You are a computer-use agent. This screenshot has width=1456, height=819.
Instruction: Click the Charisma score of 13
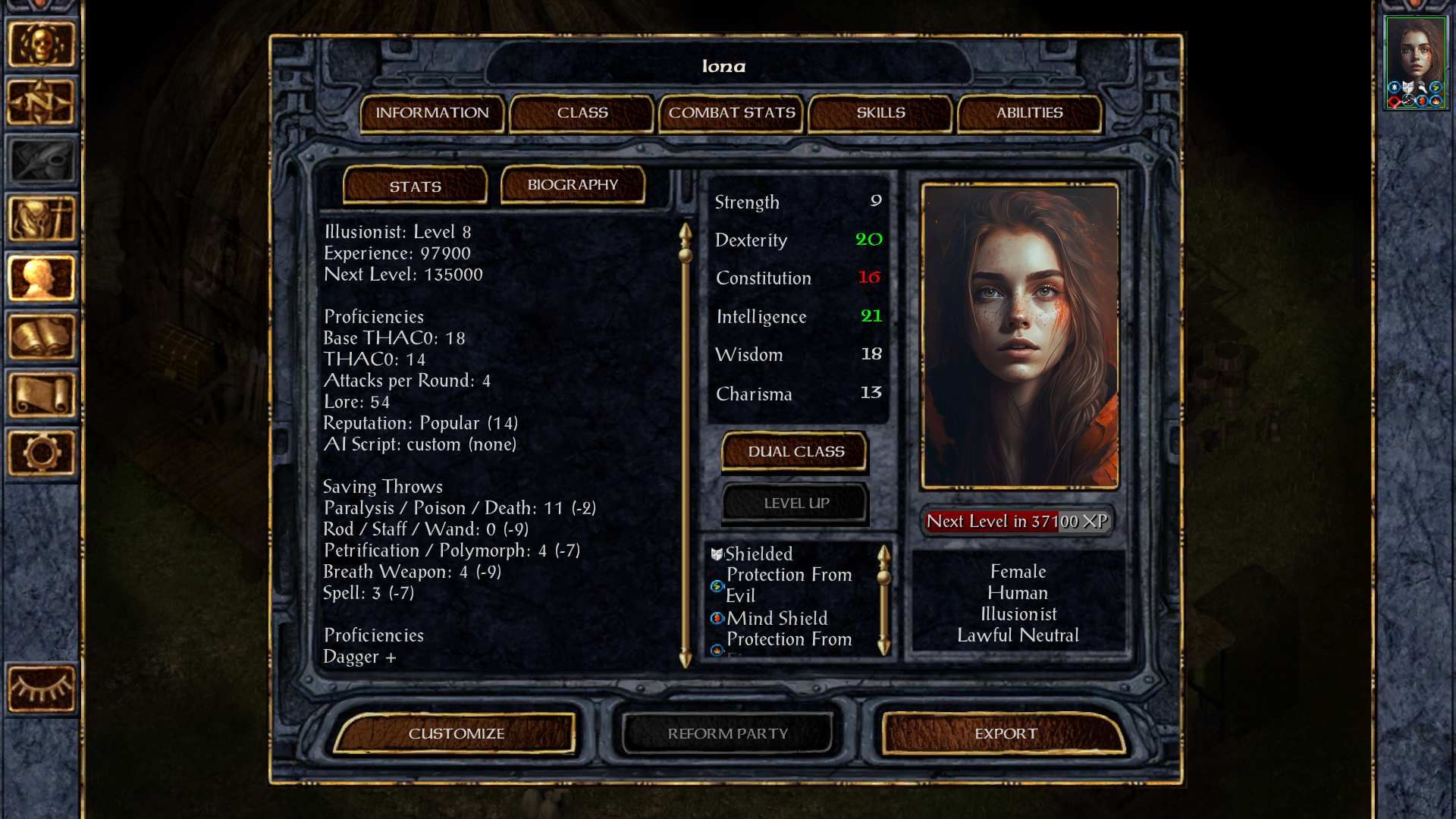871,393
